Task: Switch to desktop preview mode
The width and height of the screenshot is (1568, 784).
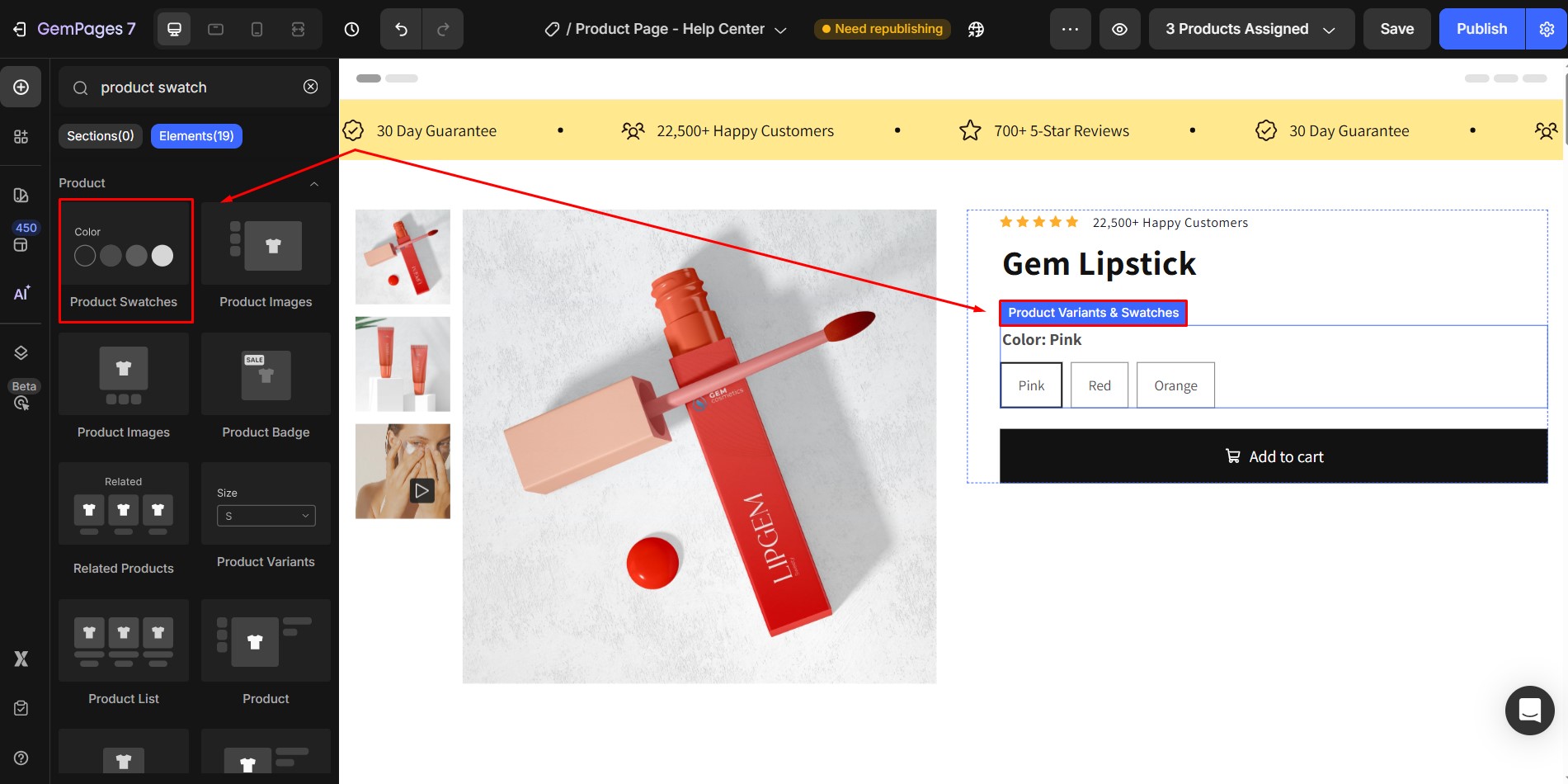Action: [174, 29]
